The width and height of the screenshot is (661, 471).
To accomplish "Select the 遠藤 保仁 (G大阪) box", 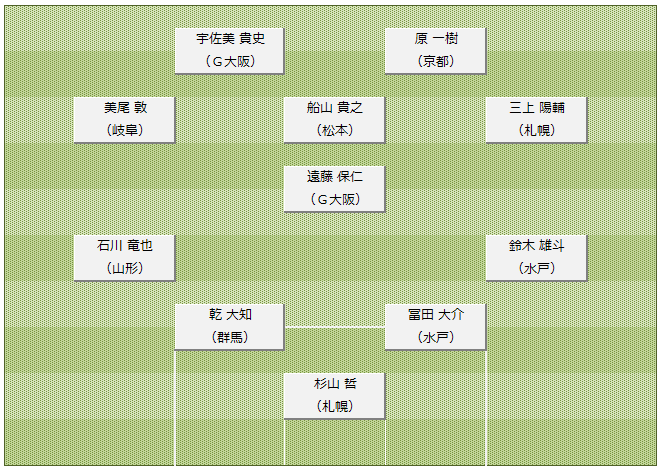I will coord(334,188).
